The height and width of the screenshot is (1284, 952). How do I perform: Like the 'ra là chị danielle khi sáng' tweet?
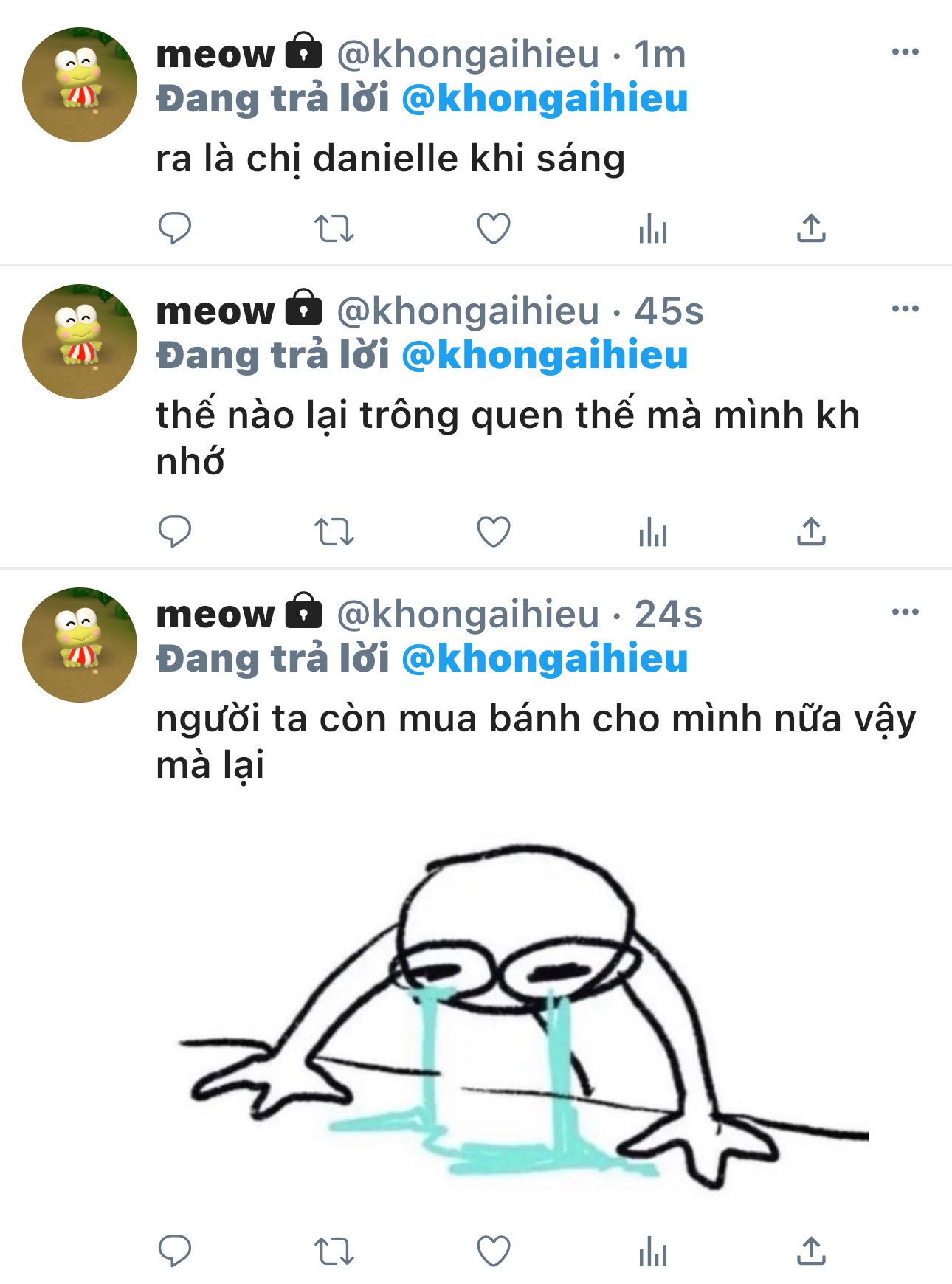tap(494, 228)
